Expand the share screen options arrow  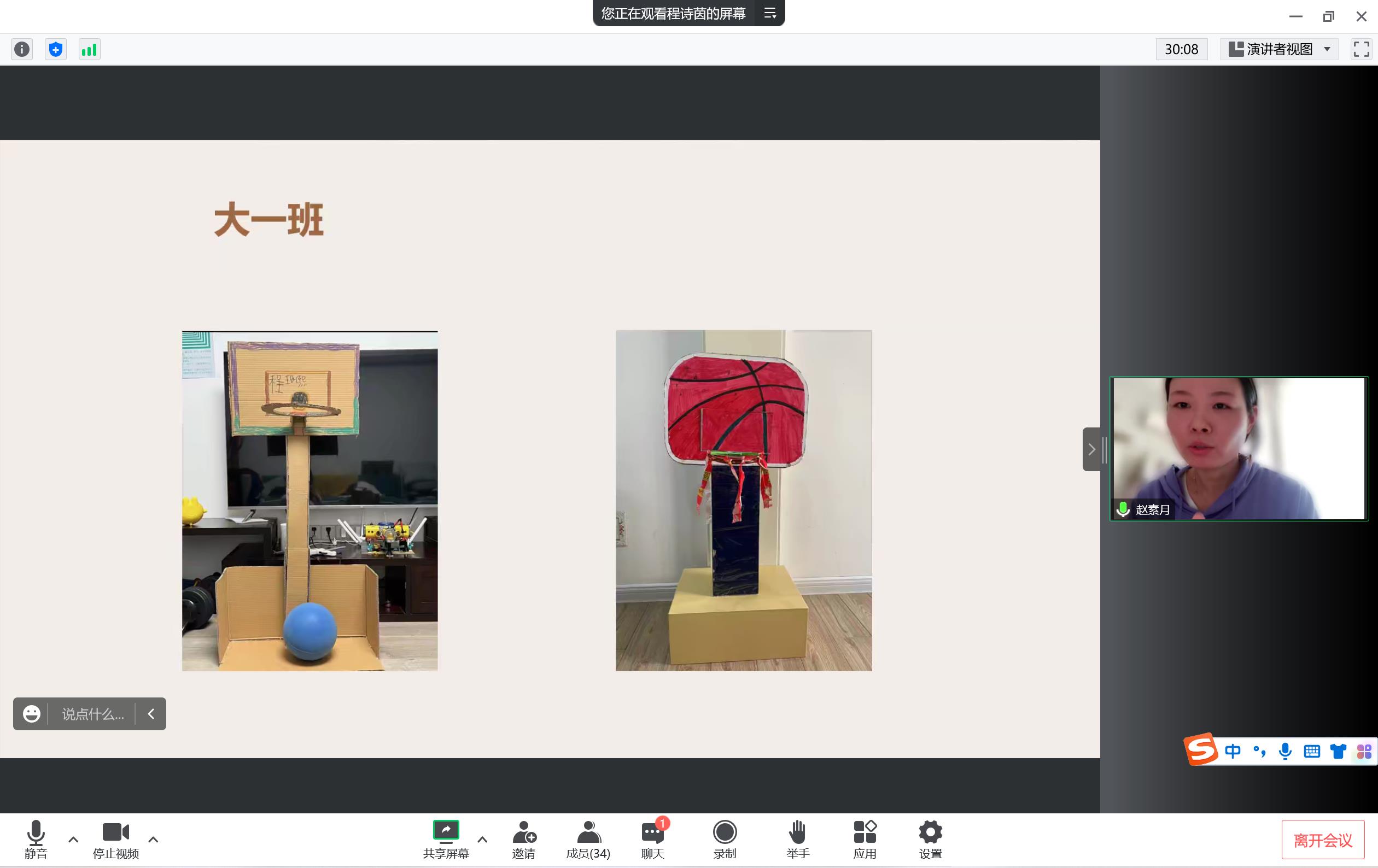(x=482, y=840)
